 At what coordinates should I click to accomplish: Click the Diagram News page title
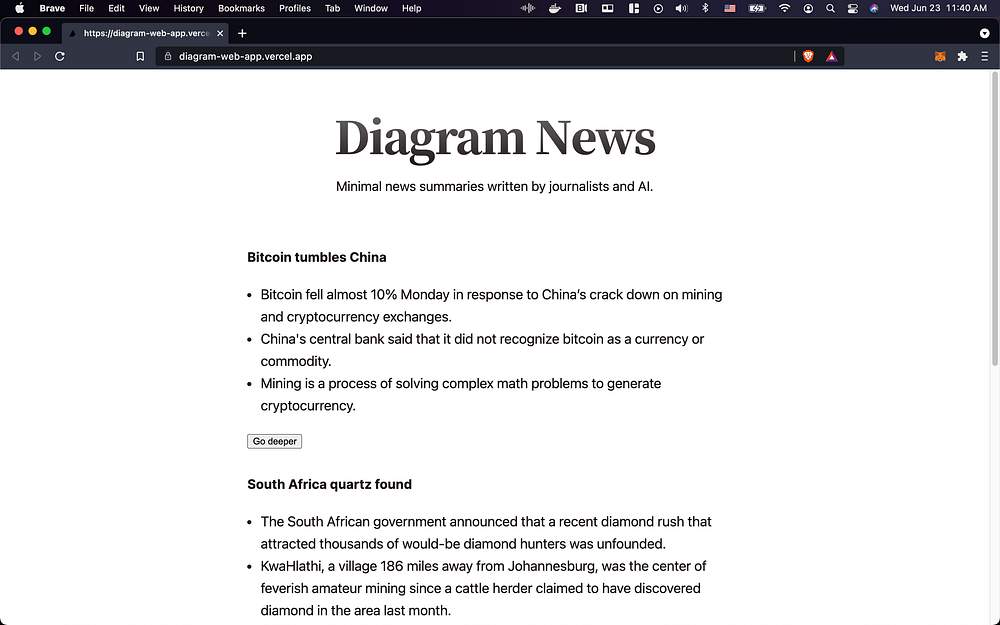click(x=495, y=138)
